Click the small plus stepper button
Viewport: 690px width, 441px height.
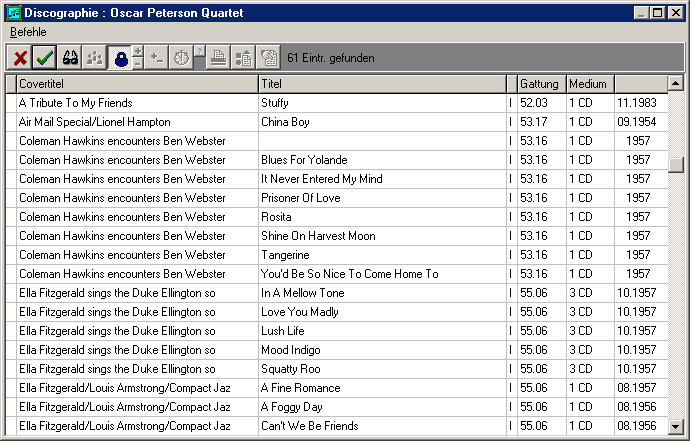(138, 52)
